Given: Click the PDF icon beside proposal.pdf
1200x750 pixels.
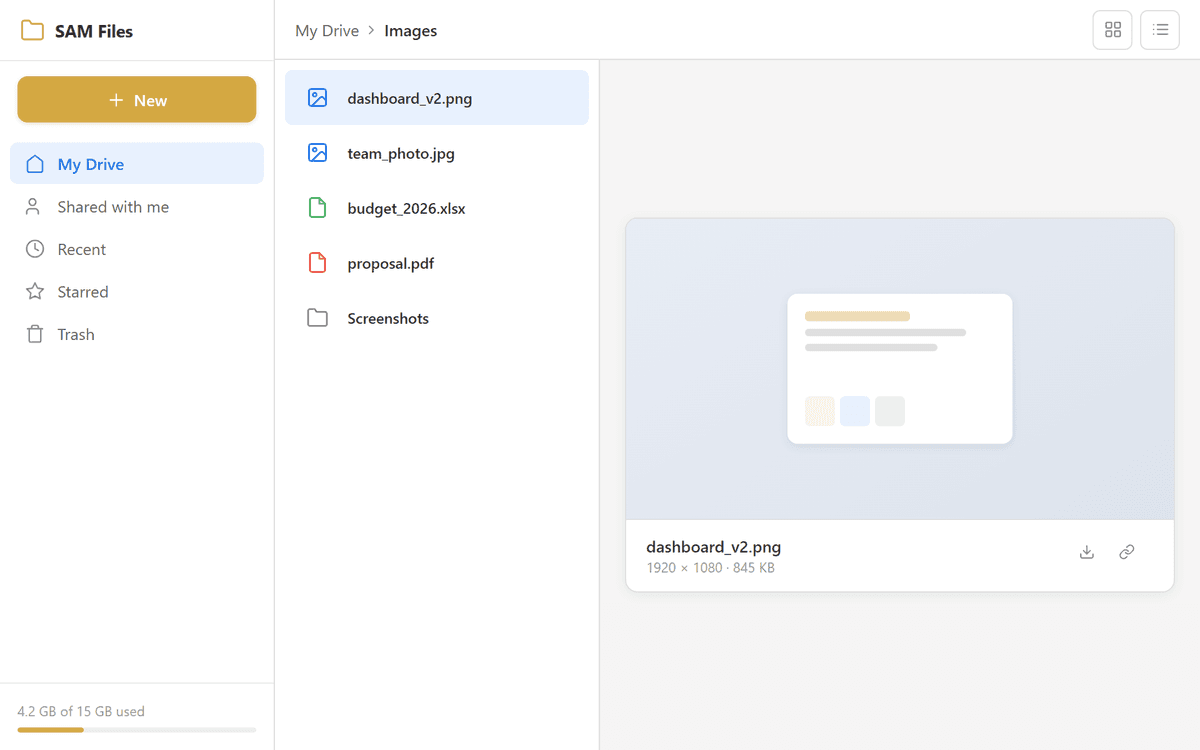Looking at the screenshot, I should click(x=317, y=262).
